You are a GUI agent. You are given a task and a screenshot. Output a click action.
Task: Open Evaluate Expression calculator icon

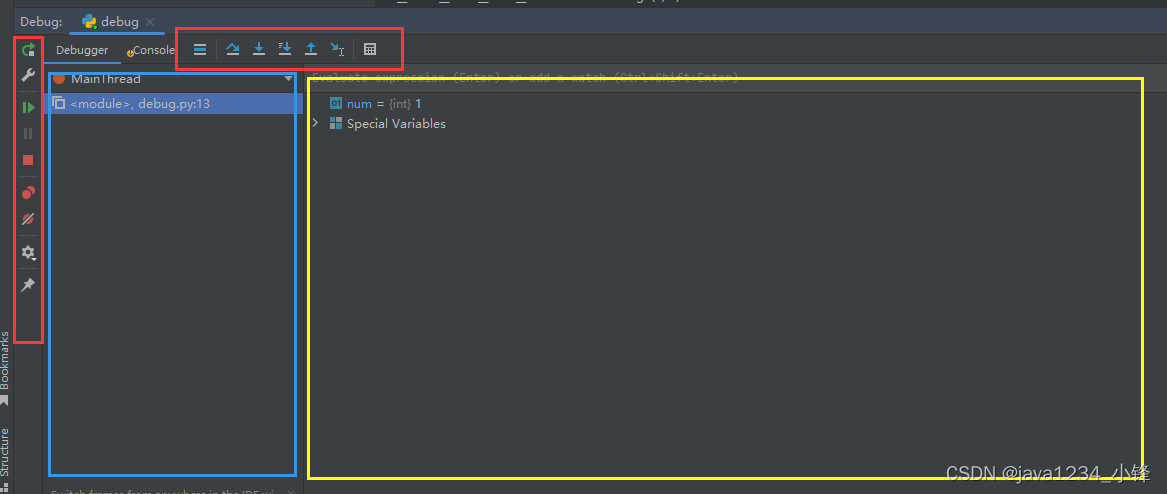370,50
